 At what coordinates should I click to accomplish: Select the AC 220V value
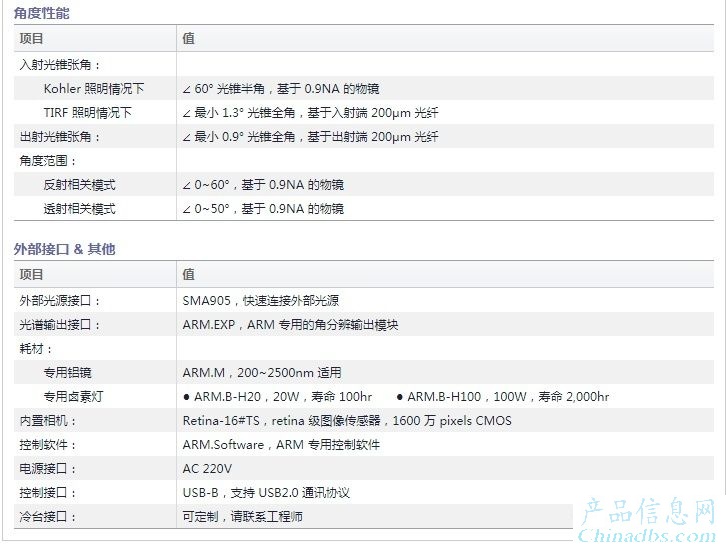[x=207, y=469]
